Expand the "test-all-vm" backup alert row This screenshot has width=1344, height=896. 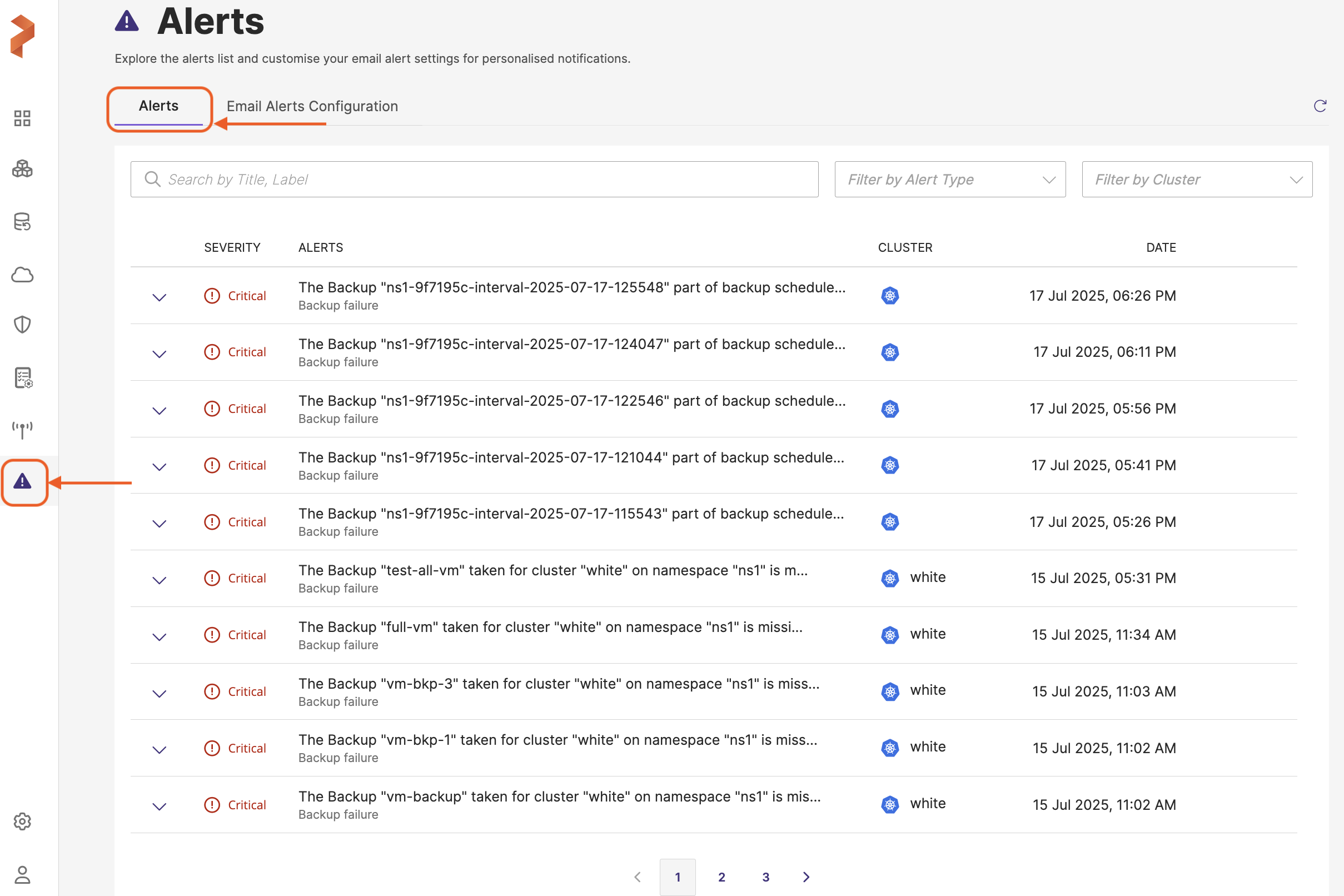(x=160, y=580)
